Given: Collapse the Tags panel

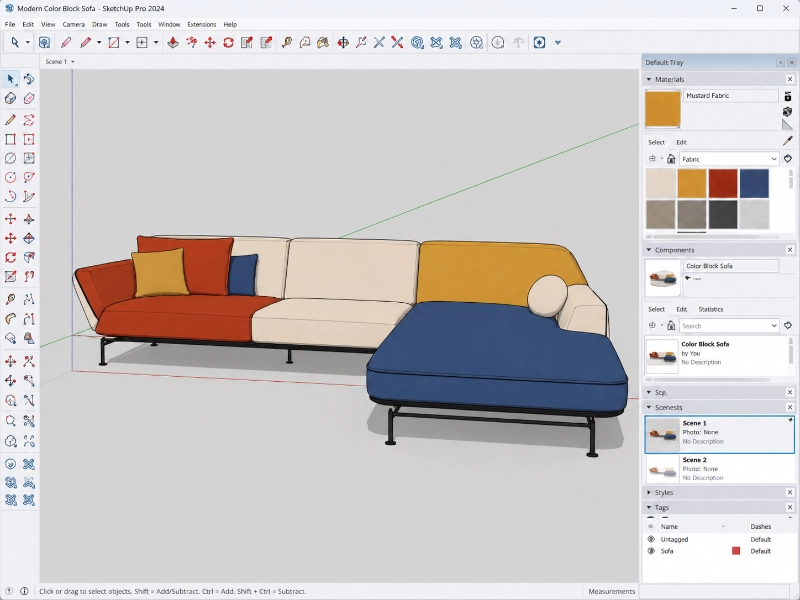Looking at the screenshot, I should tap(649, 507).
